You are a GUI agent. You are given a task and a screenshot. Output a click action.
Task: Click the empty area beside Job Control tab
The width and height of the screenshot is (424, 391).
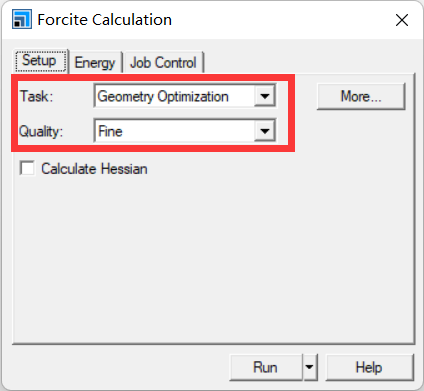tap(308, 62)
